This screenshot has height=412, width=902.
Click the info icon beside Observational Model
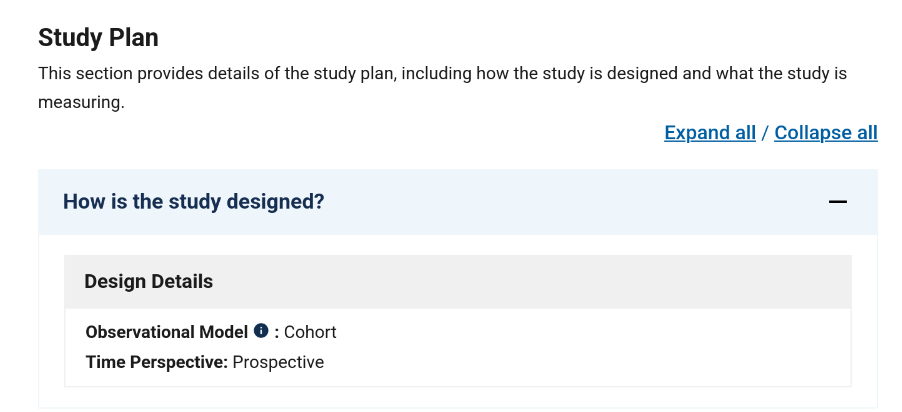coord(261,331)
